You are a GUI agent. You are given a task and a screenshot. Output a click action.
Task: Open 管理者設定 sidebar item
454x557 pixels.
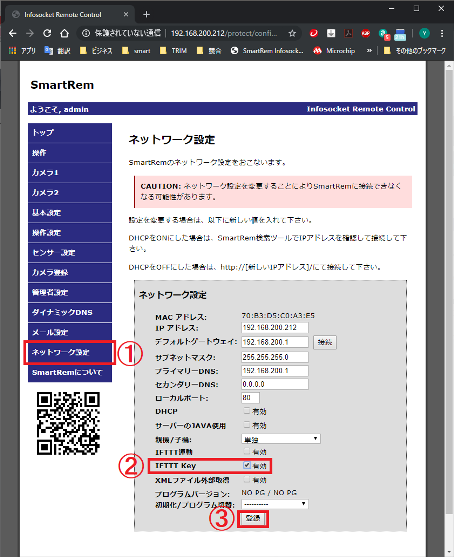(x=70, y=292)
